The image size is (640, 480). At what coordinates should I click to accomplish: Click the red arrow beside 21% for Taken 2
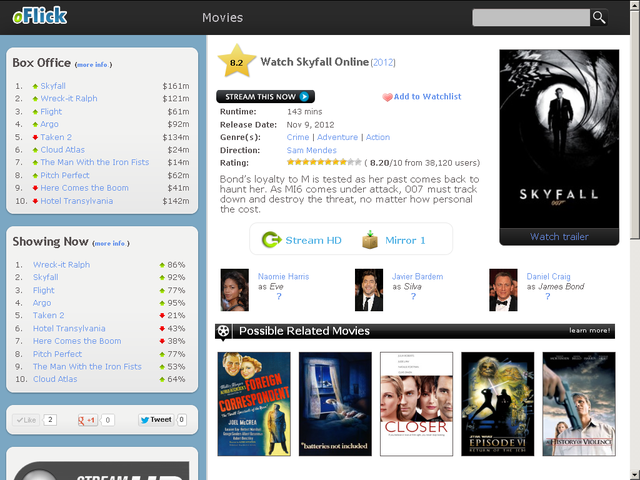point(162,316)
